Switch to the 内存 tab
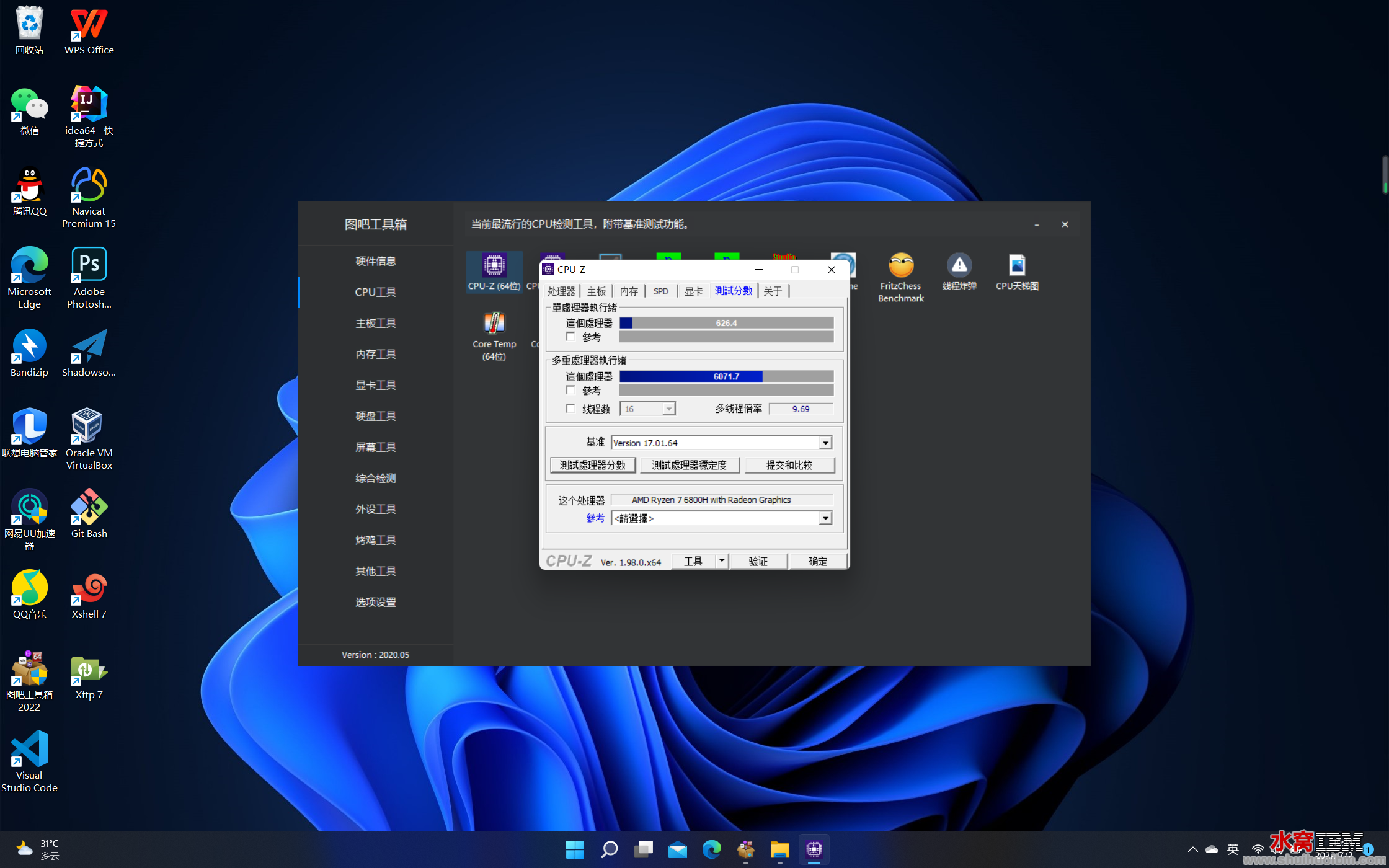The height and width of the screenshot is (868, 1389). 629,291
